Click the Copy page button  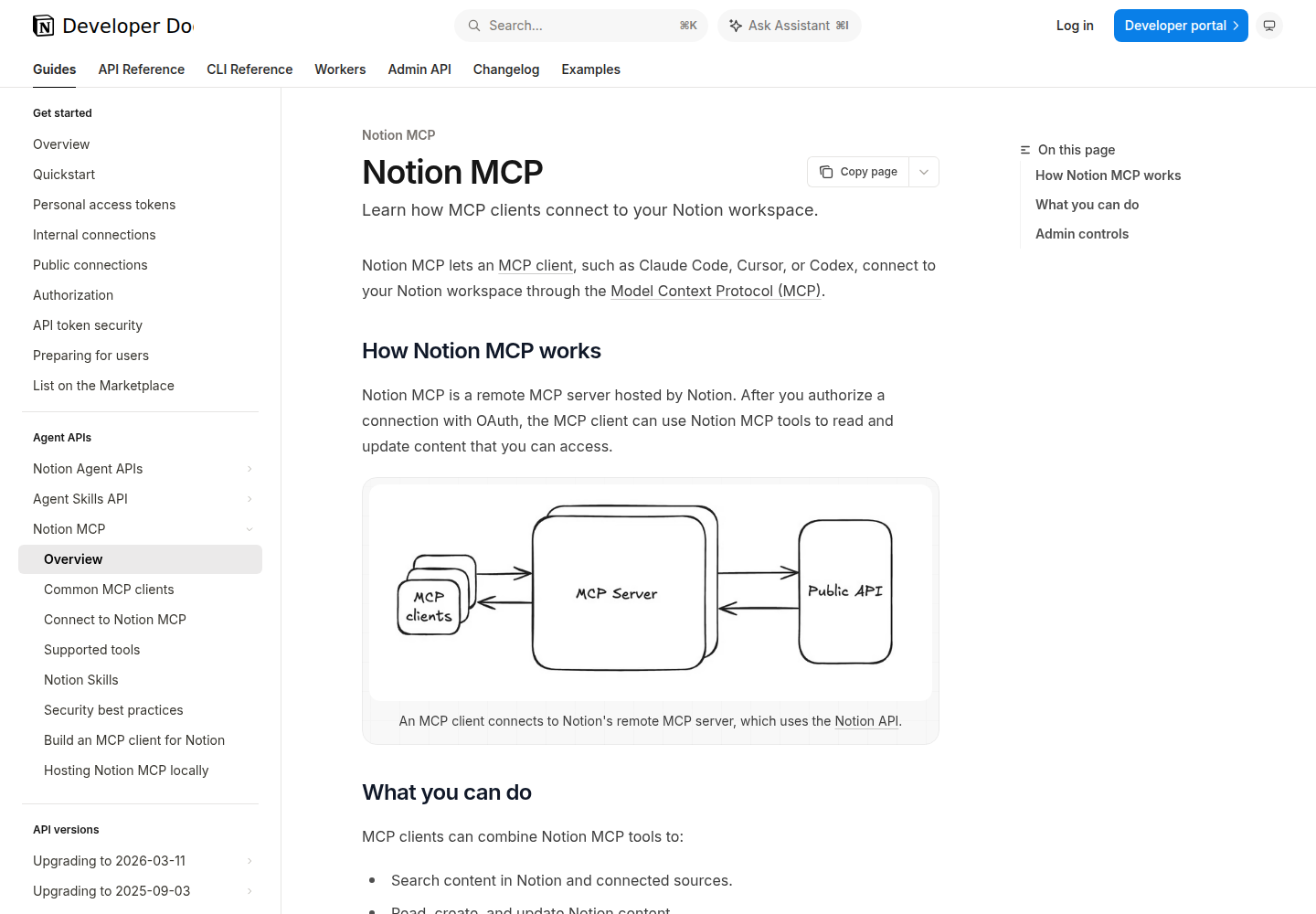858,172
